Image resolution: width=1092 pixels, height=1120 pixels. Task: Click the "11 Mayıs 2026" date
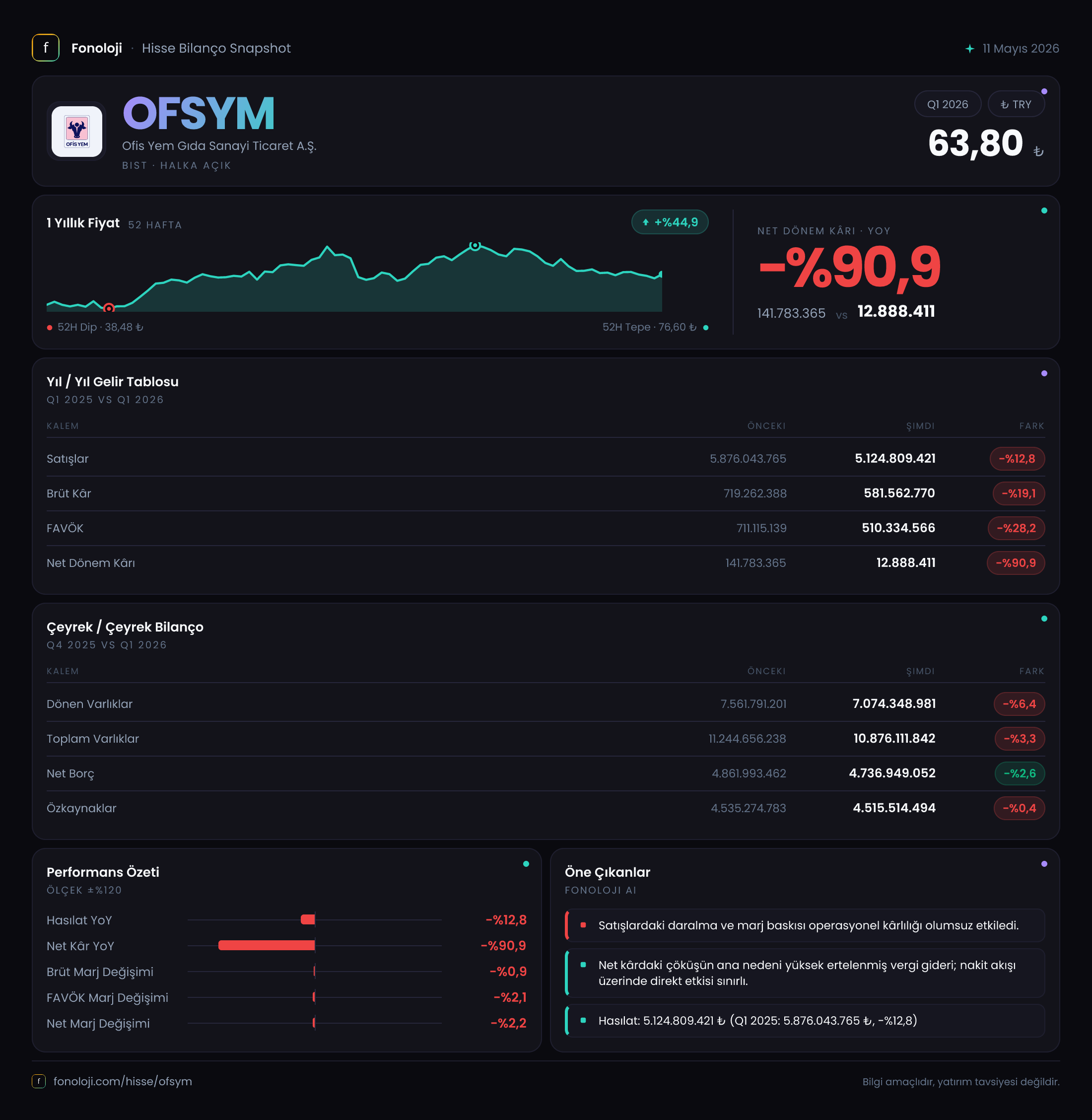pyautogui.click(x=1021, y=49)
